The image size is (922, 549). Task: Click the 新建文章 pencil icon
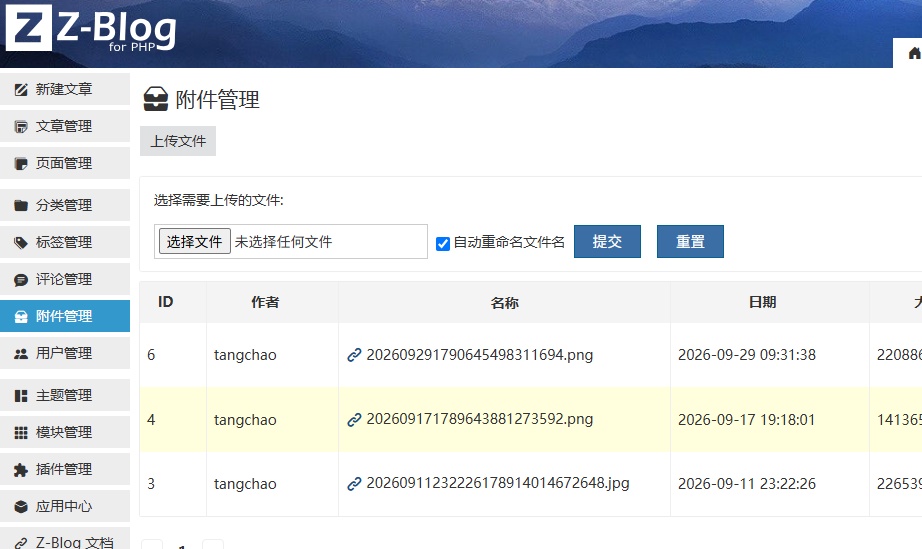(x=21, y=89)
